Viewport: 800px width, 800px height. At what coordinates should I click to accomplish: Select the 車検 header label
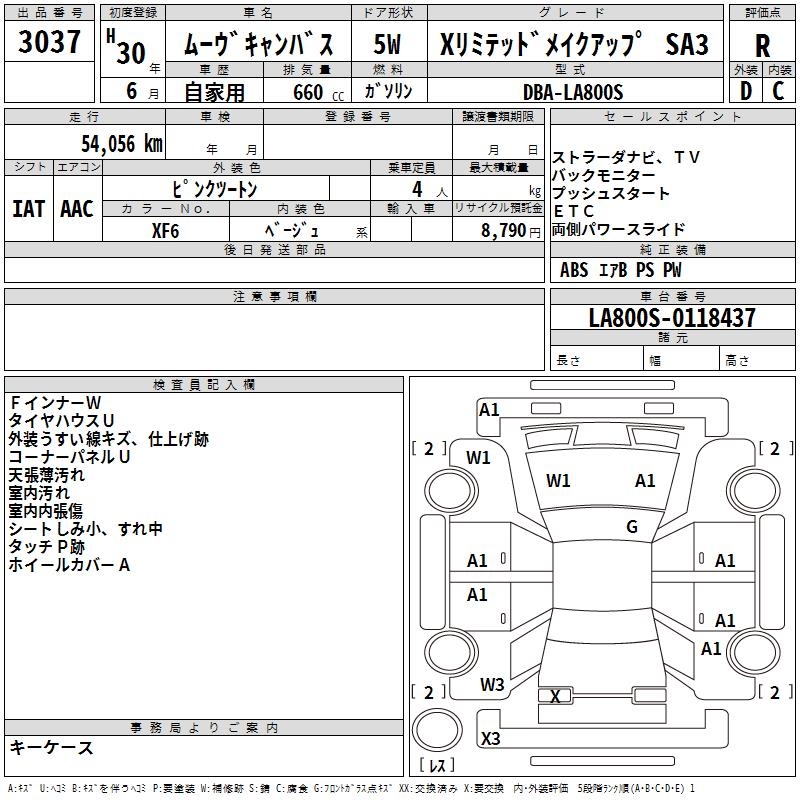click(215, 117)
